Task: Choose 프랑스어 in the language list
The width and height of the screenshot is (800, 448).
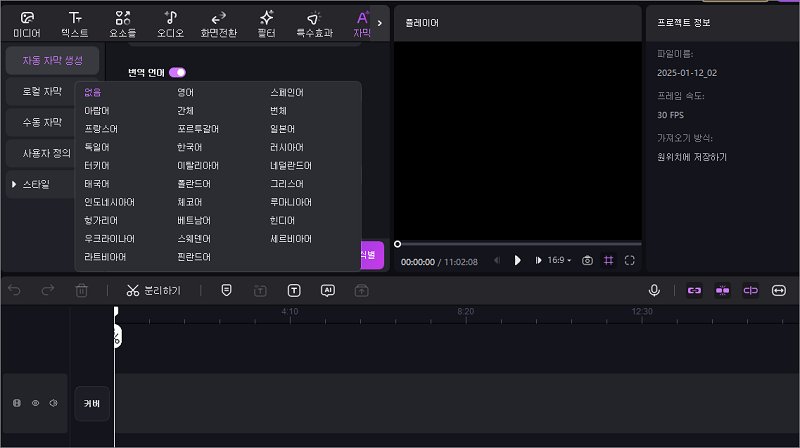Action: point(101,129)
